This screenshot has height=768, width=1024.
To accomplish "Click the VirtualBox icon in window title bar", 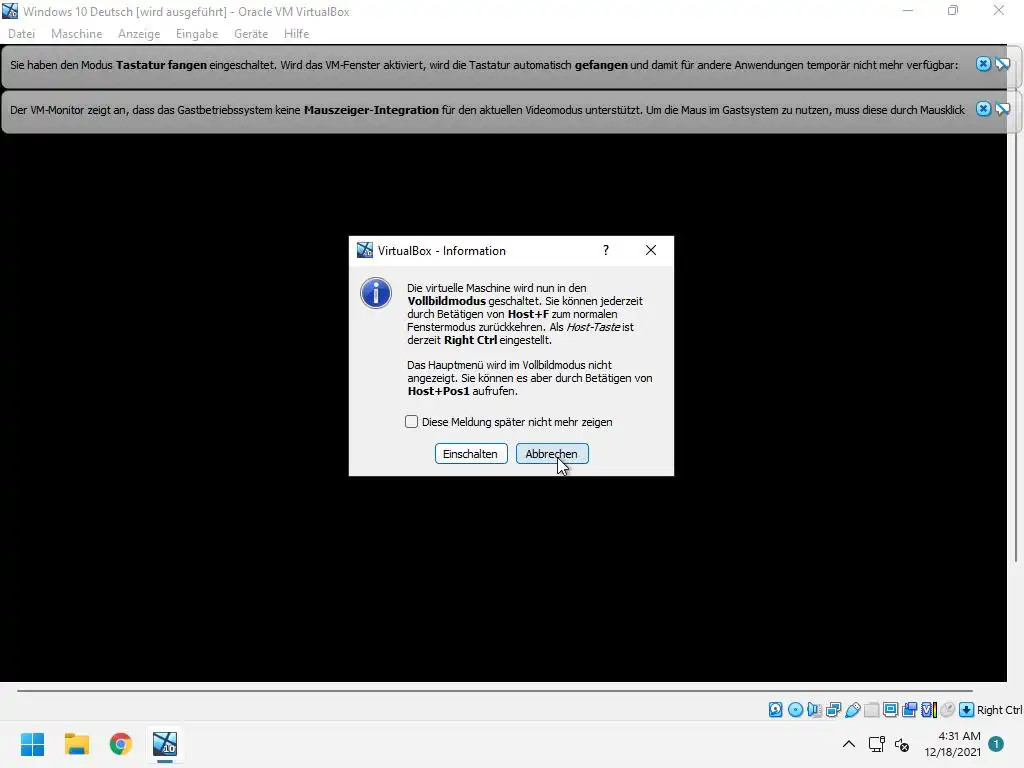I will 10,11.
